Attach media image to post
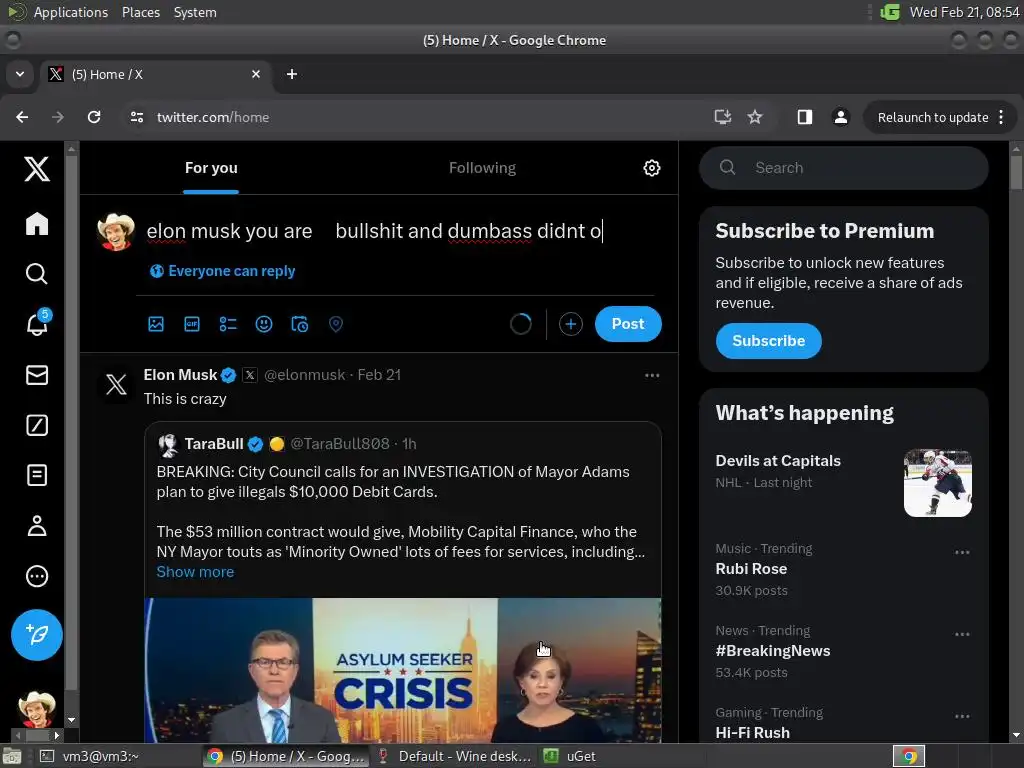Image resolution: width=1024 pixels, height=768 pixels. point(156,324)
